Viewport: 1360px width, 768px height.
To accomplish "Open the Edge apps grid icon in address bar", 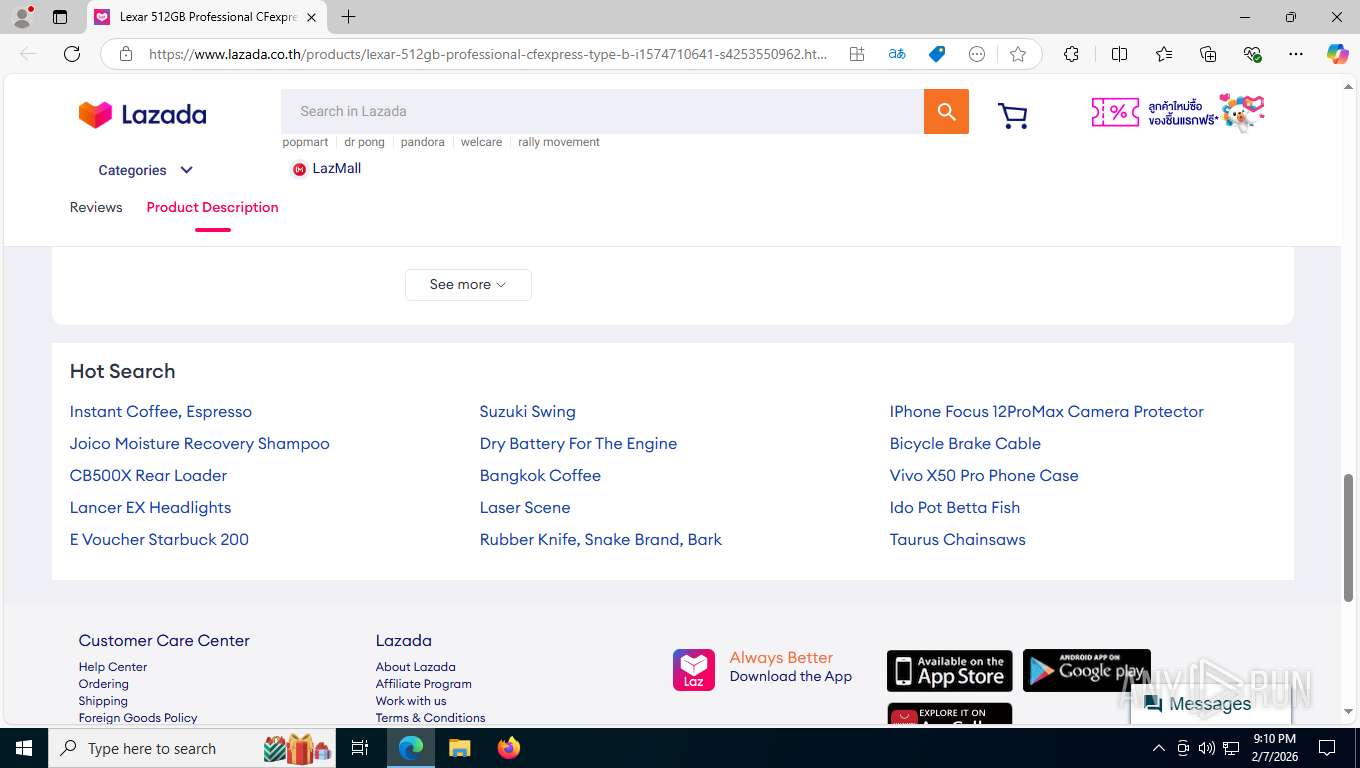I will pos(857,54).
